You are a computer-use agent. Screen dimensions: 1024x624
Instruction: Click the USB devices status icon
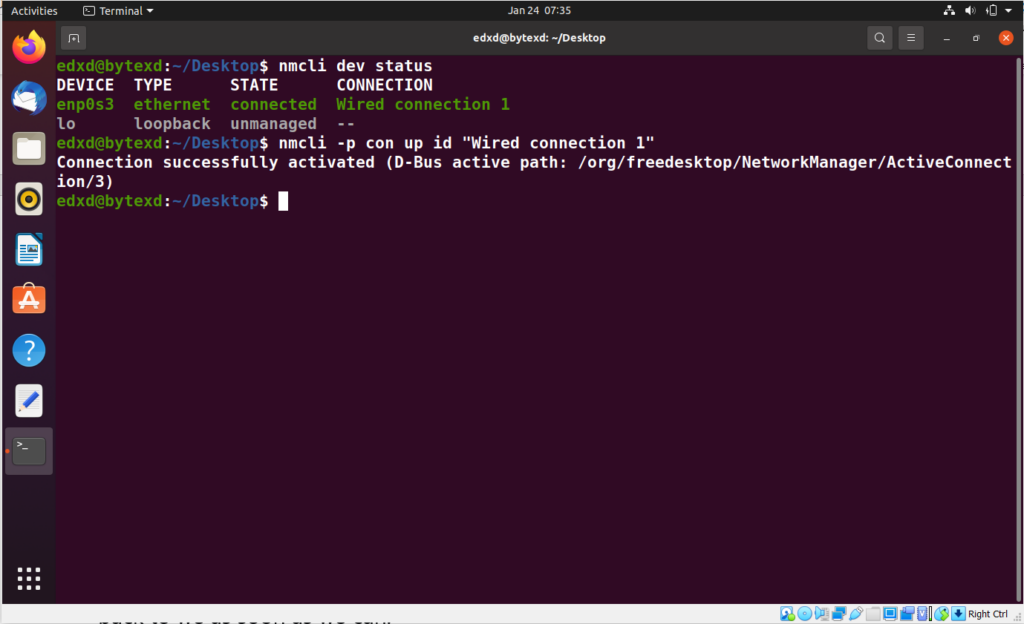[855, 613]
